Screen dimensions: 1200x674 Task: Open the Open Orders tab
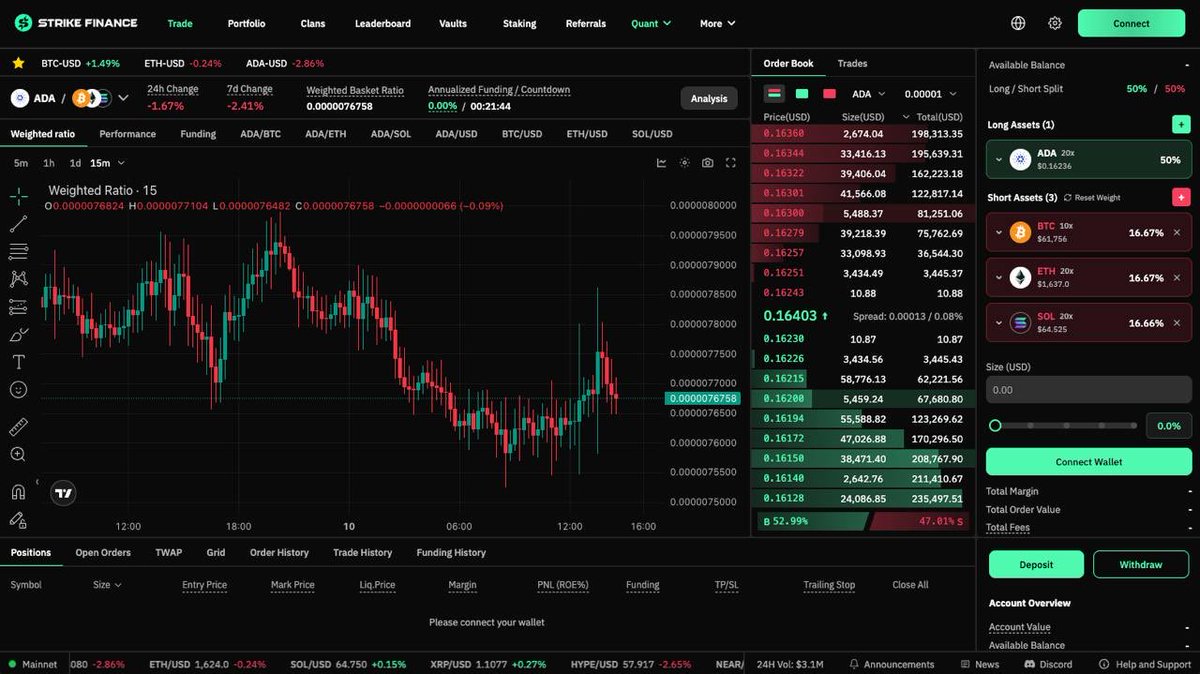click(x=103, y=552)
